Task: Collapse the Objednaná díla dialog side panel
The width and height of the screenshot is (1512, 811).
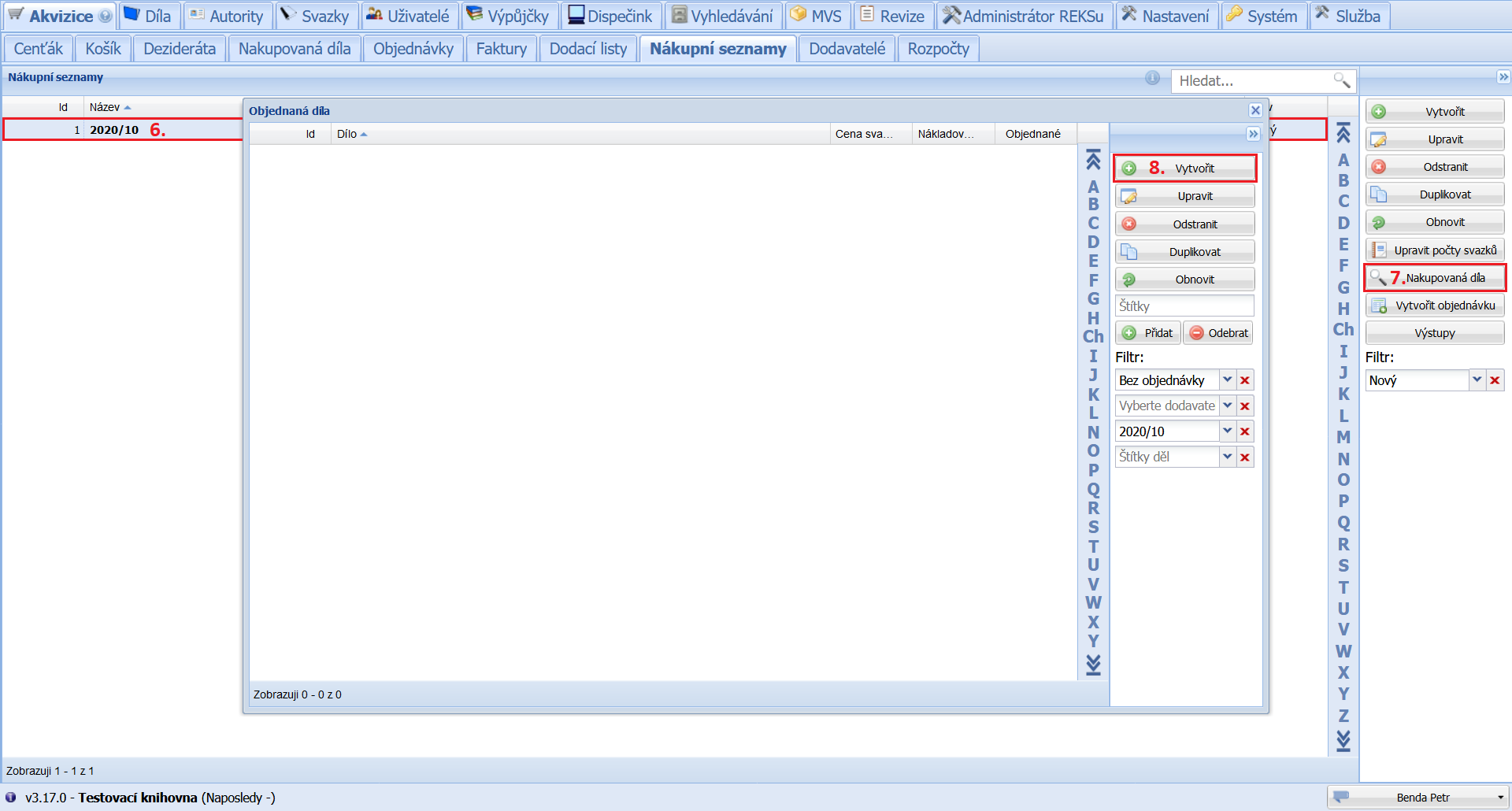Action: [1253, 134]
